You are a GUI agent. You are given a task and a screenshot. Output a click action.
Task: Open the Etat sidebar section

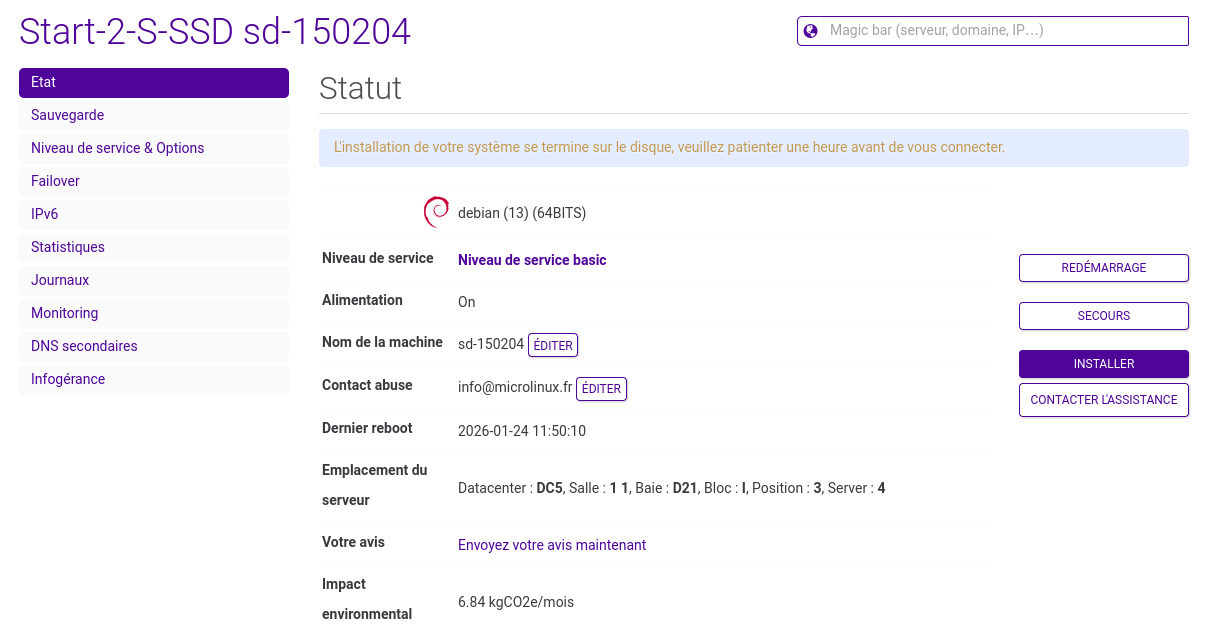(x=154, y=83)
